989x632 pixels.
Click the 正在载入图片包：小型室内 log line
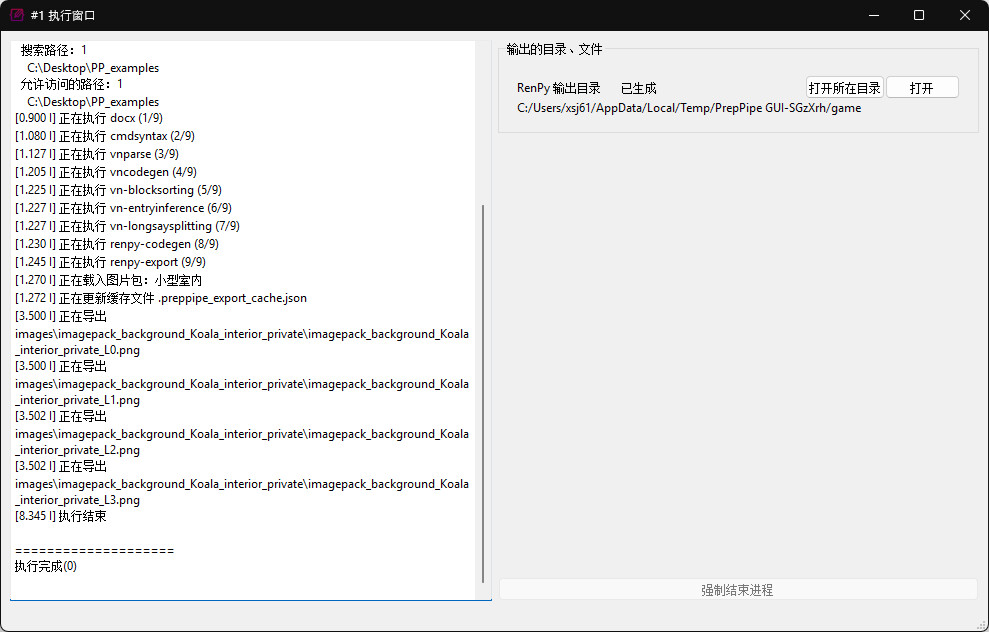click(108, 280)
